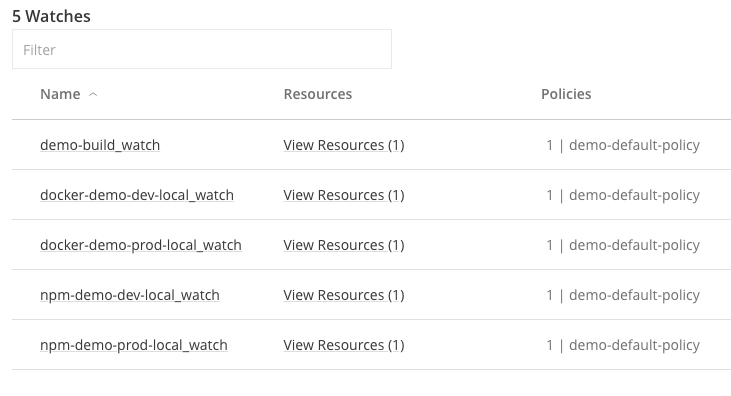The image size is (731, 396).
Task: View Resources for docker-demo-dev-local_watch
Action: pos(344,195)
